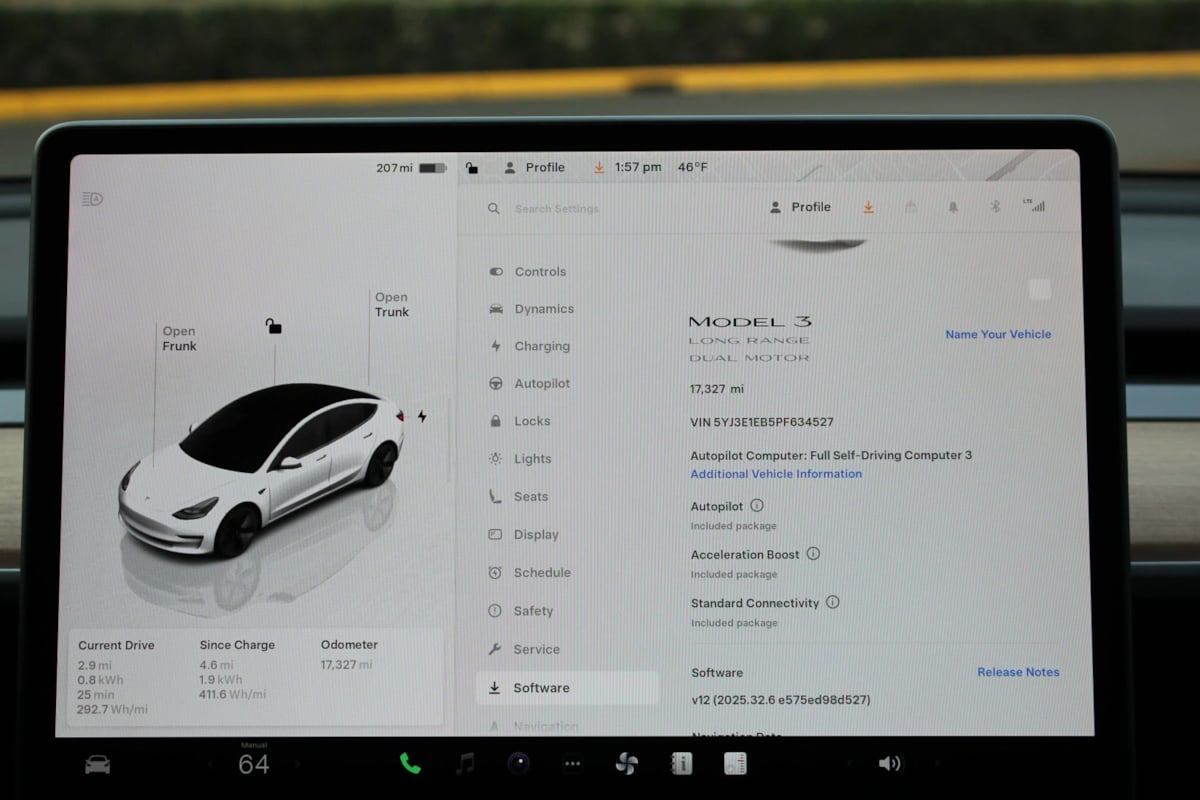Tap the car controls icon in bottom bar
This screenshot has width=1200, height=800.
coord(97,765)
